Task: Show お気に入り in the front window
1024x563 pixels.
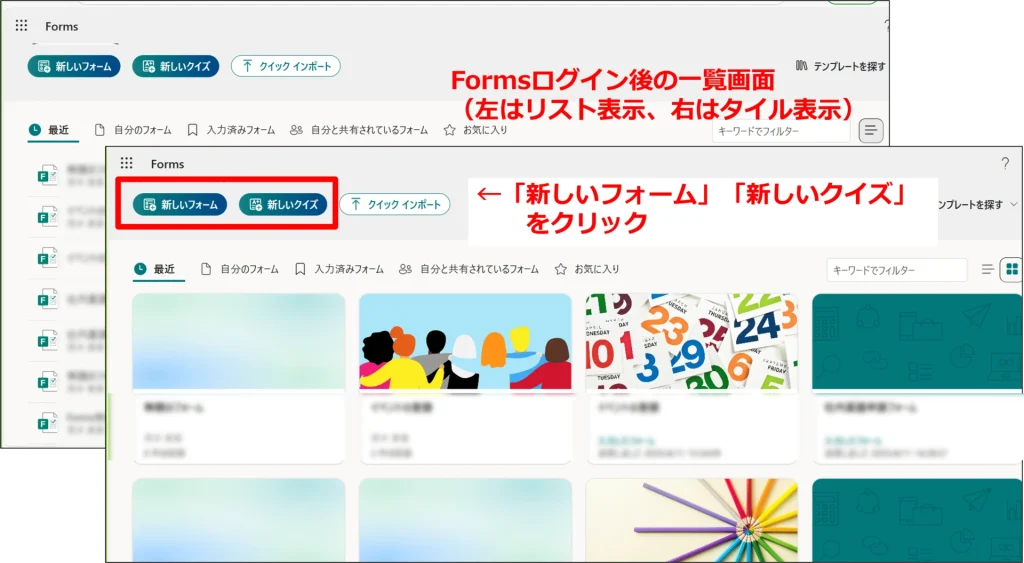Action: point(586,269)
